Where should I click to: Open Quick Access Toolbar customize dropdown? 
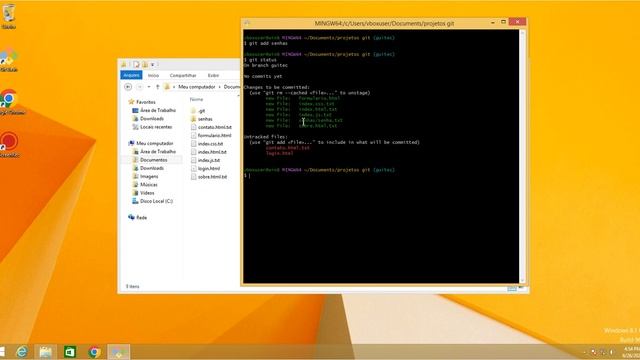coord(153,64)
